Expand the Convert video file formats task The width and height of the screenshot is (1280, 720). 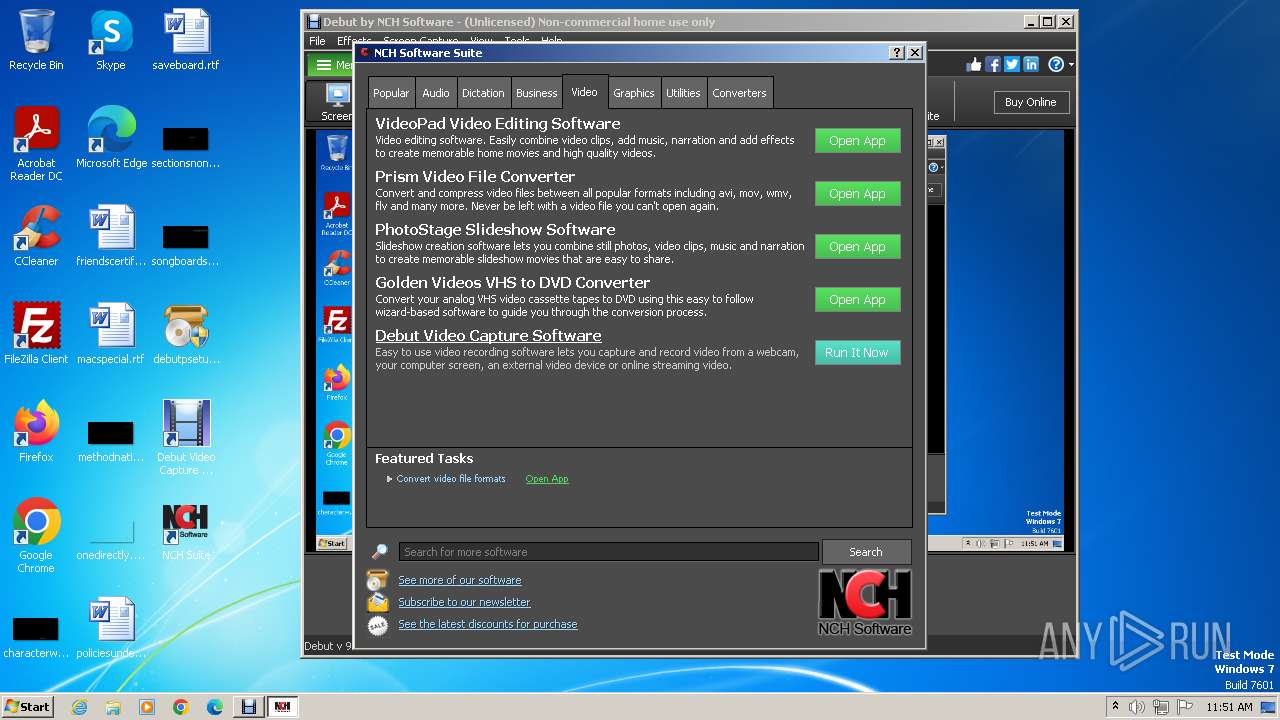click(390, 479)
